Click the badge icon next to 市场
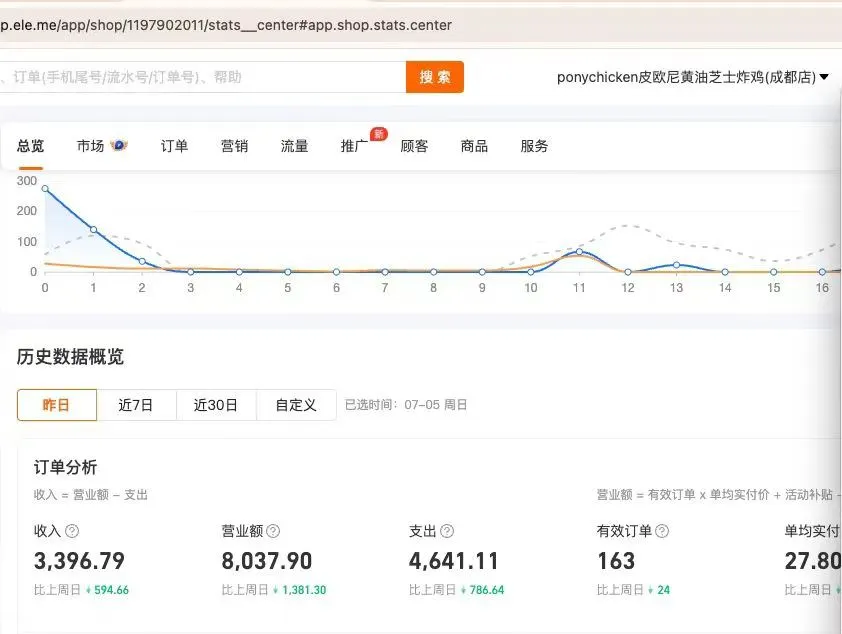Viewport: 842px width, 634px height. (x=118, y=145)
